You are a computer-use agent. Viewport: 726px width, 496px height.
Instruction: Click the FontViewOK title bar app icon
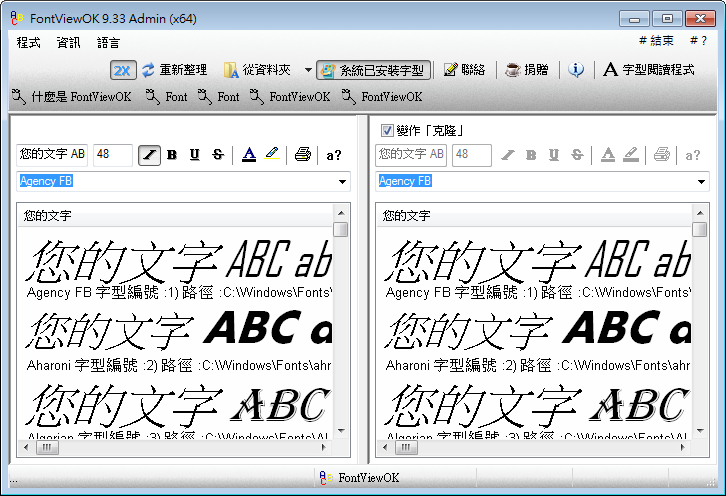point(16,19)
